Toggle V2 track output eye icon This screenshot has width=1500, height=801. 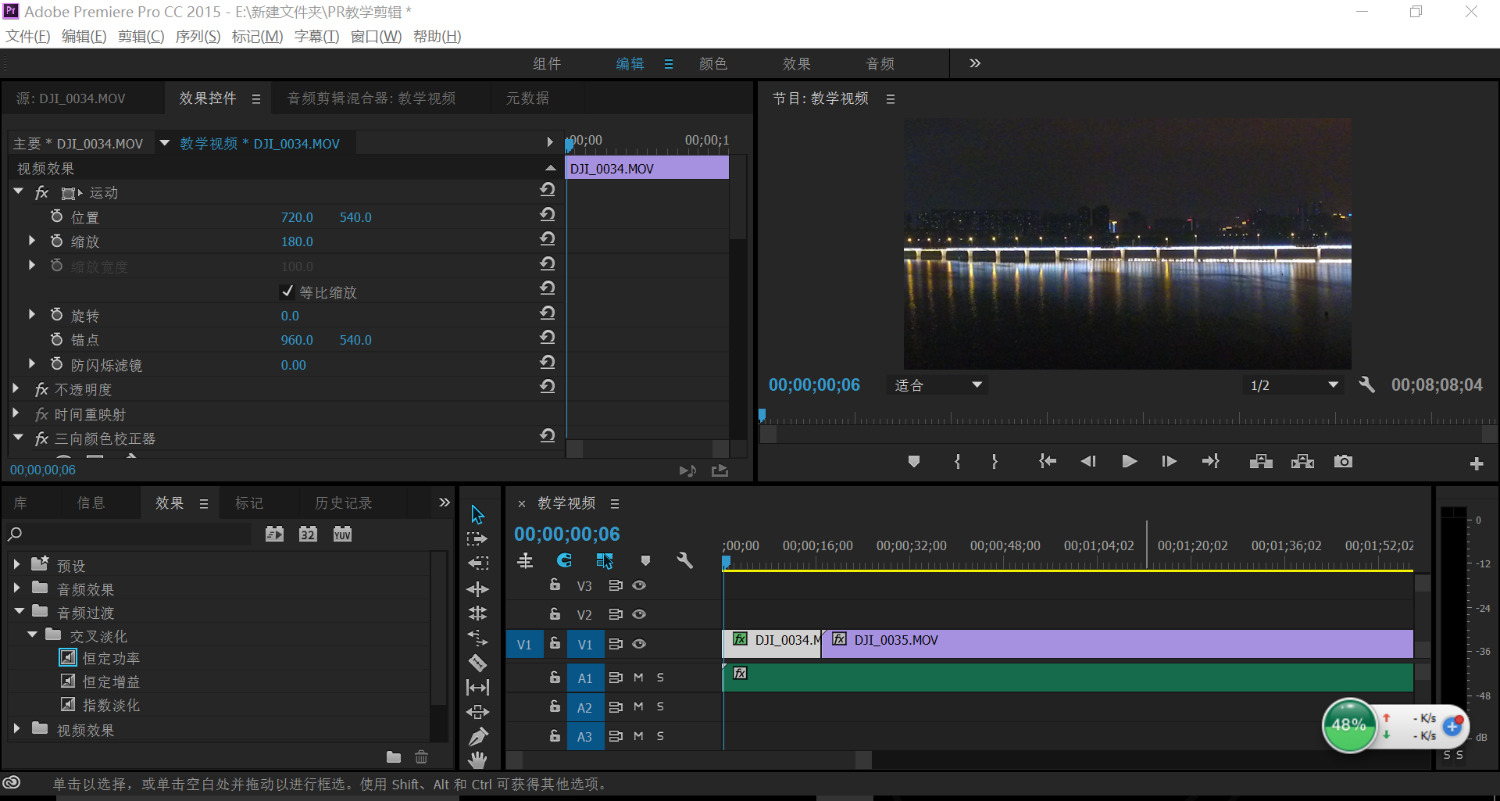638,614
